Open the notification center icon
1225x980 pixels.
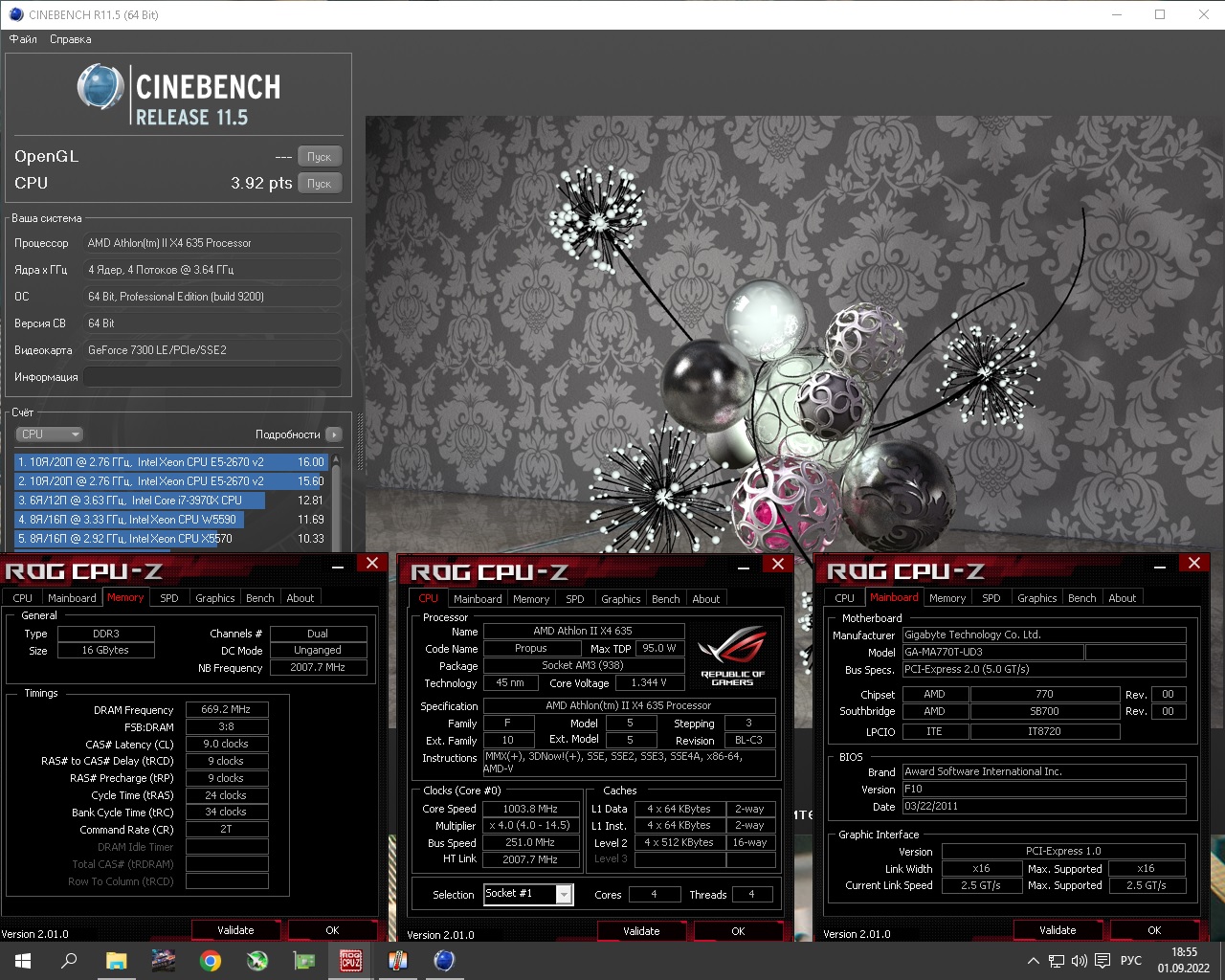coord(1102,961)
